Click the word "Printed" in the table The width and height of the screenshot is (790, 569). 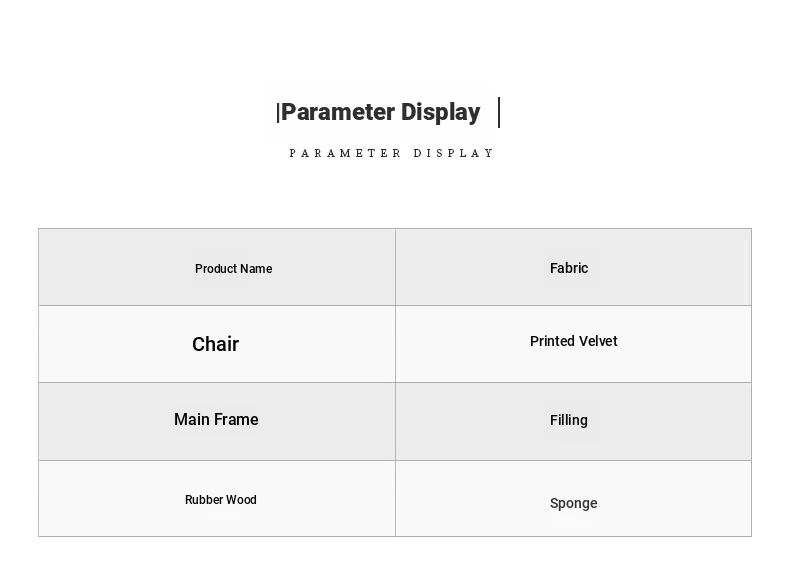[551, 341]
